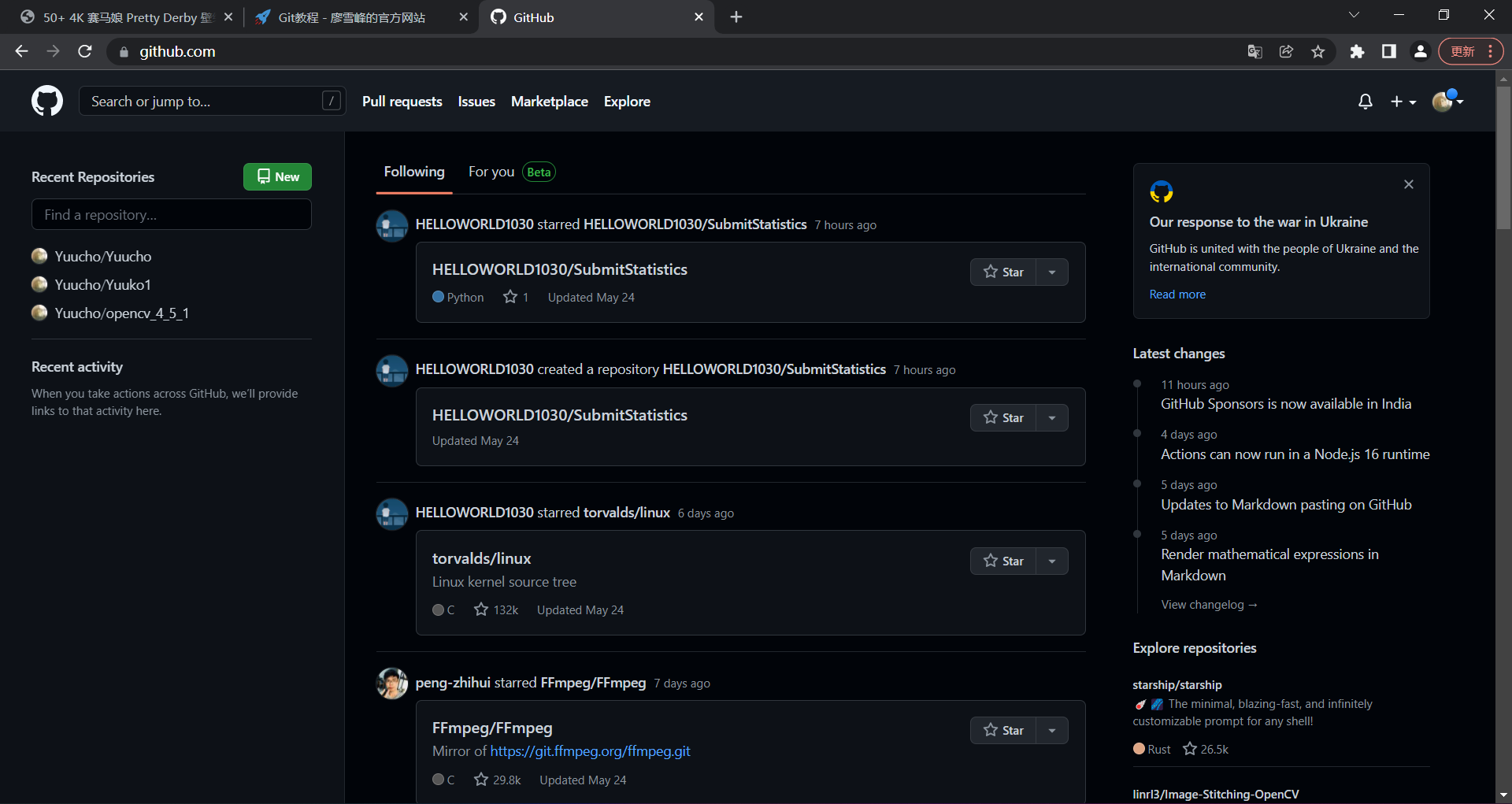
Task: Open the starship/starship repository
Action: pyautogui.click(x=1177, y=685)
